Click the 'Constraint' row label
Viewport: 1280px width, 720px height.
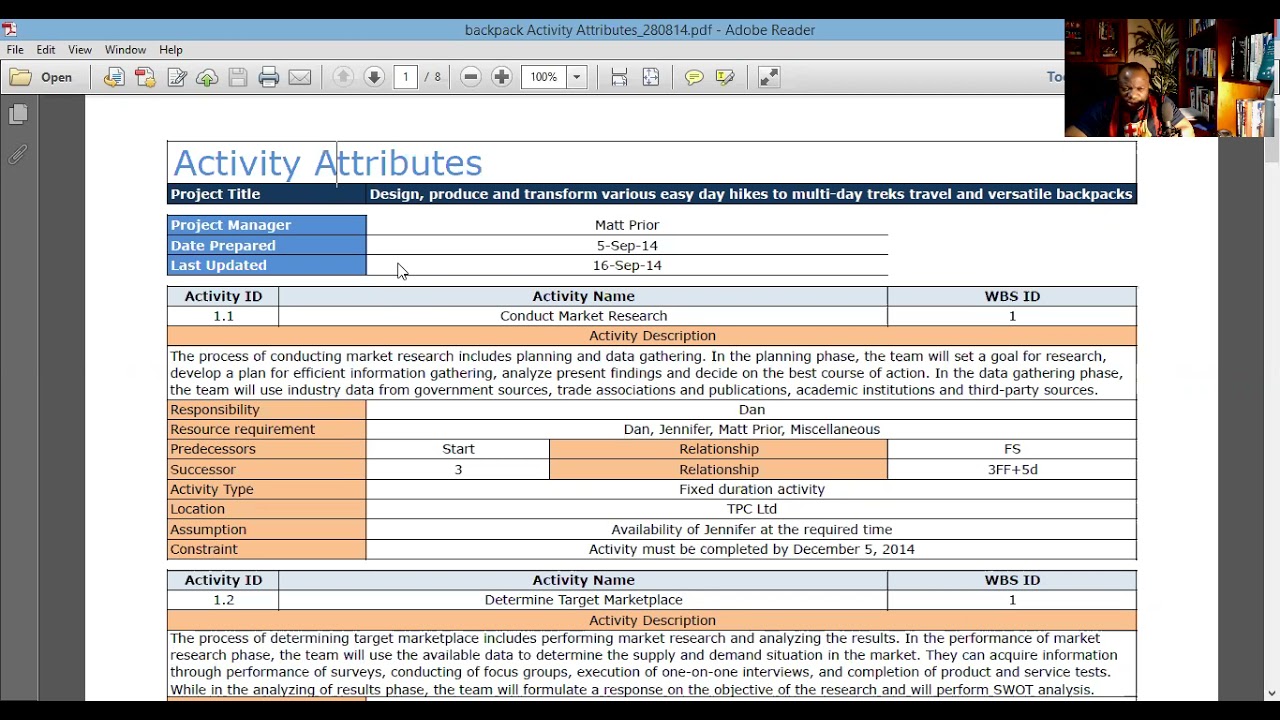click(204, 549)
